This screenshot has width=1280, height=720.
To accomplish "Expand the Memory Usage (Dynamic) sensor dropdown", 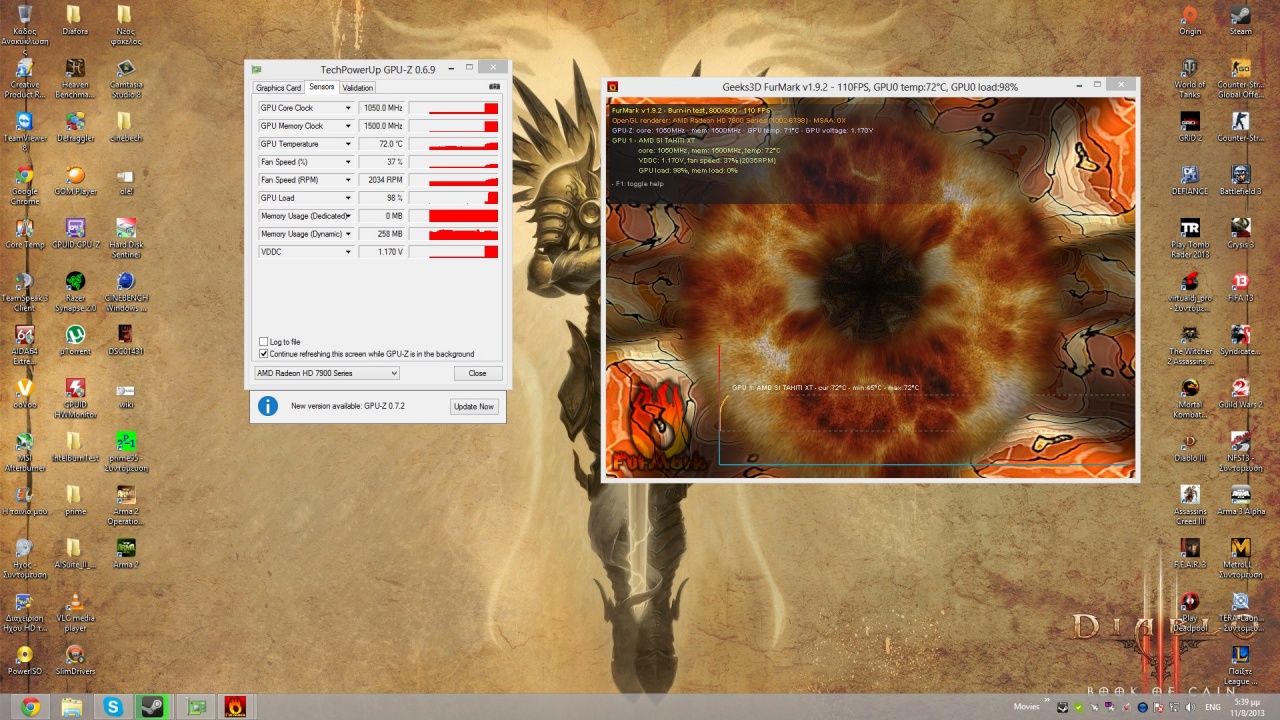I will point(348,234).
